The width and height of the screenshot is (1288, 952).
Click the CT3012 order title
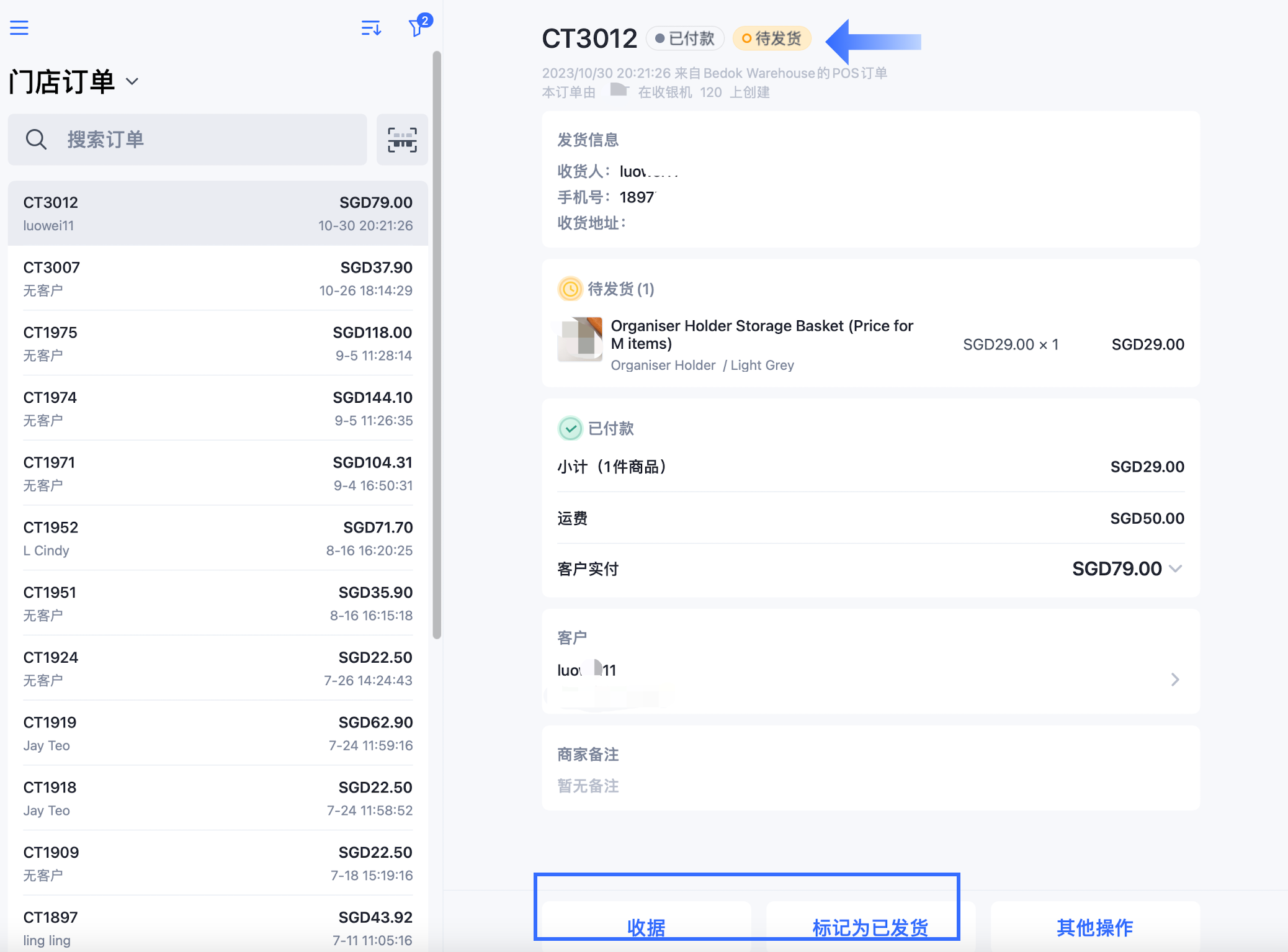[589, 38]
